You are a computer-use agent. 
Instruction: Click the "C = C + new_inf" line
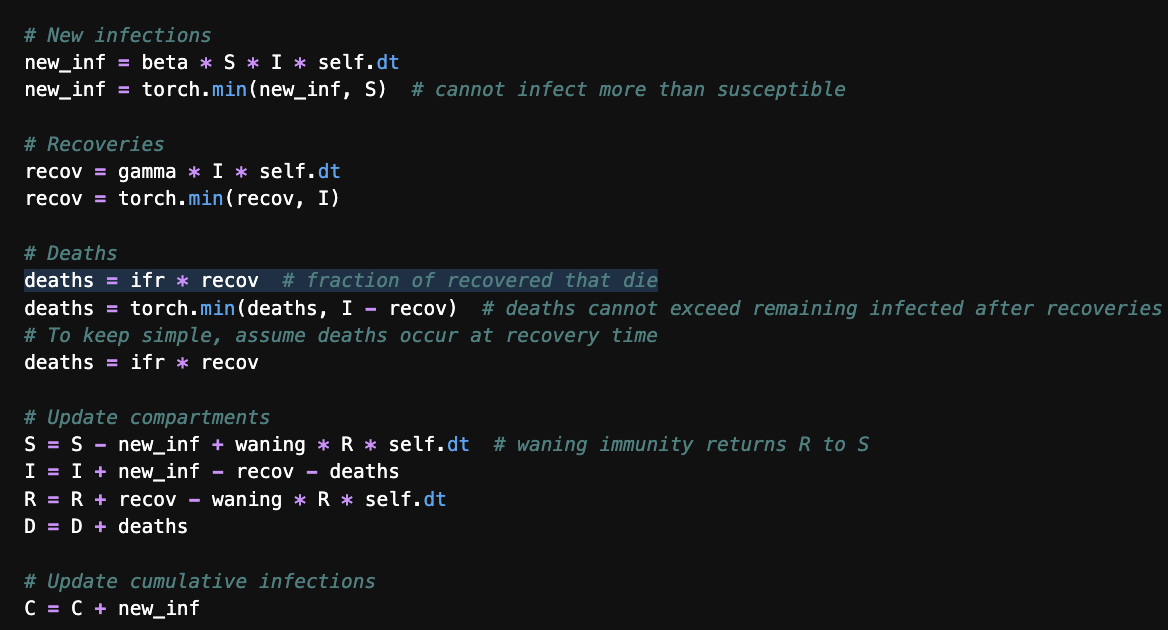(x=112, y=608)
